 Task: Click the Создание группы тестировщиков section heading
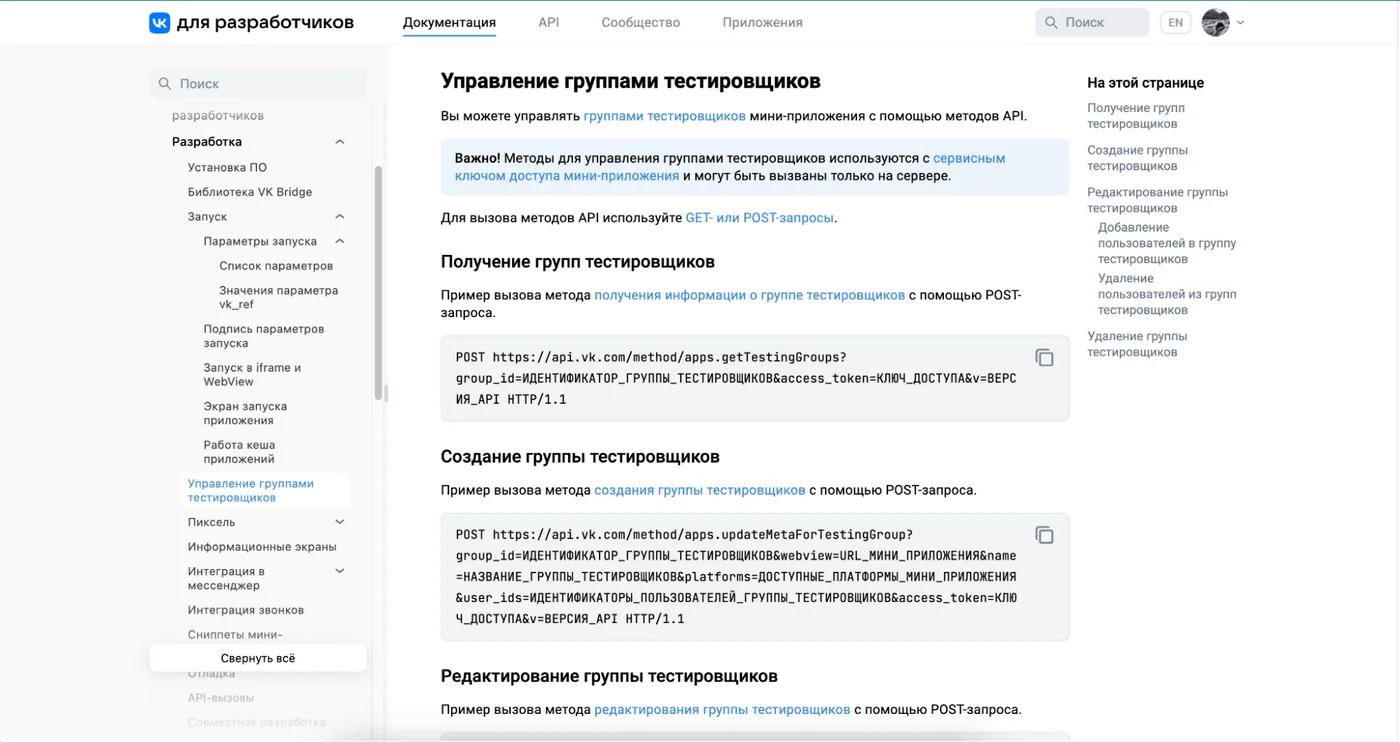[x=580, y=457]
